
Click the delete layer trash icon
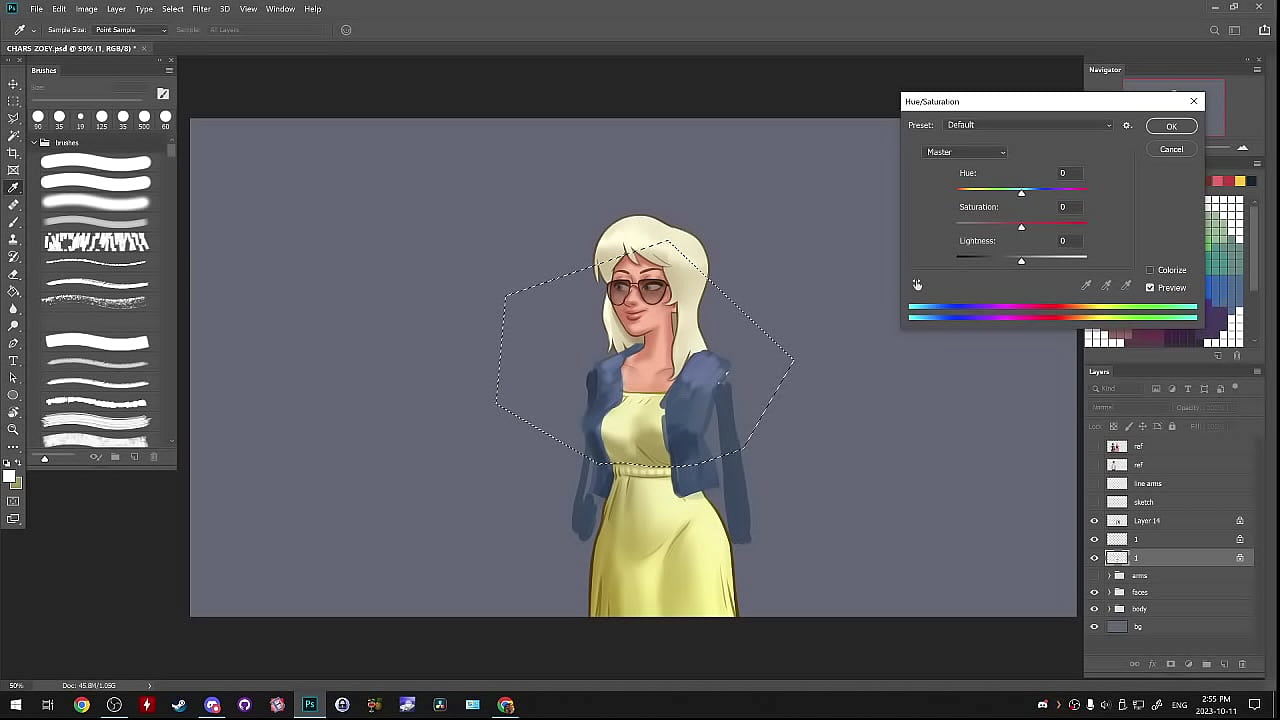(1242, 664)
